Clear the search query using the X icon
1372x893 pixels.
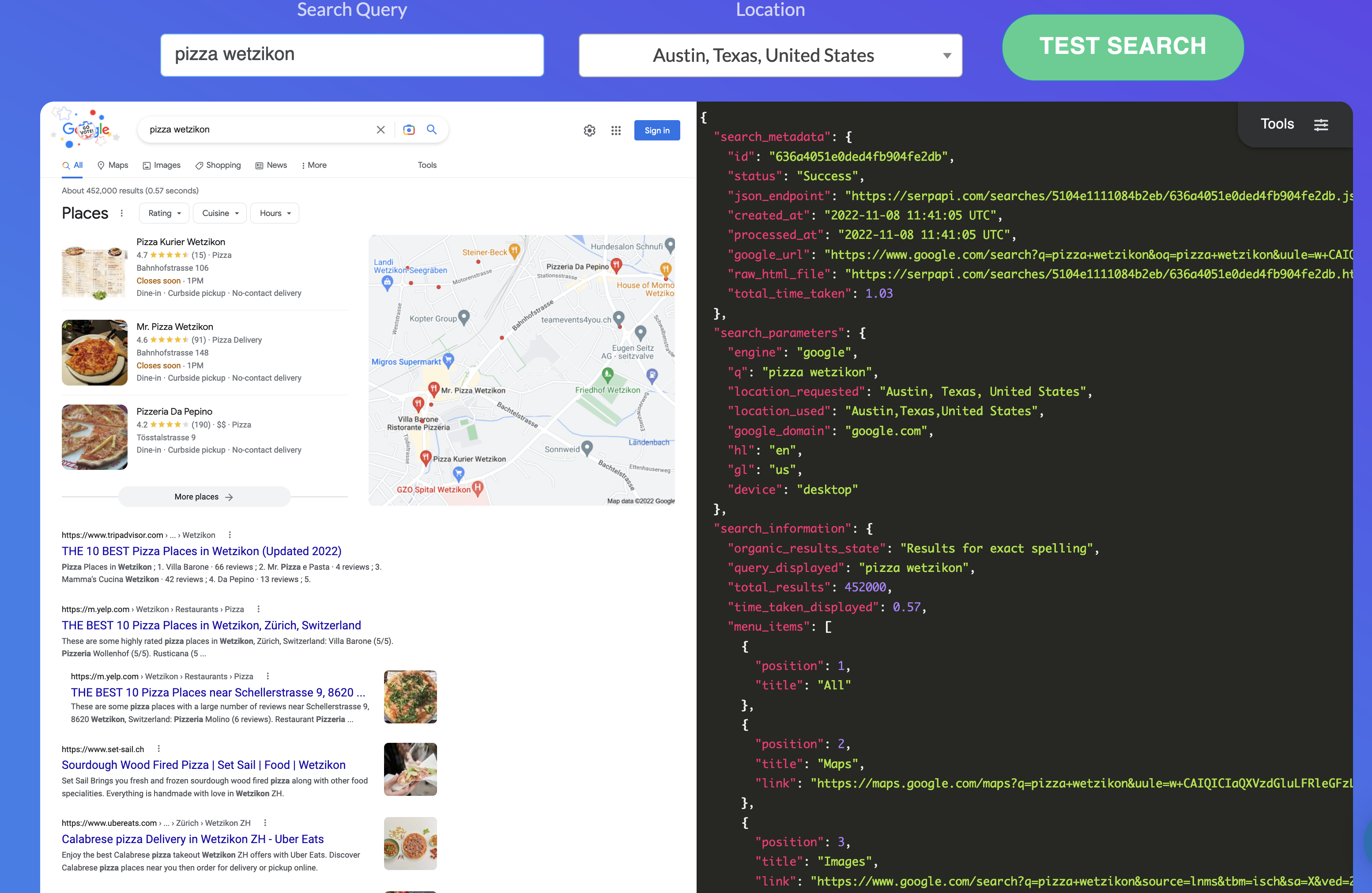[x=381, y=130]
